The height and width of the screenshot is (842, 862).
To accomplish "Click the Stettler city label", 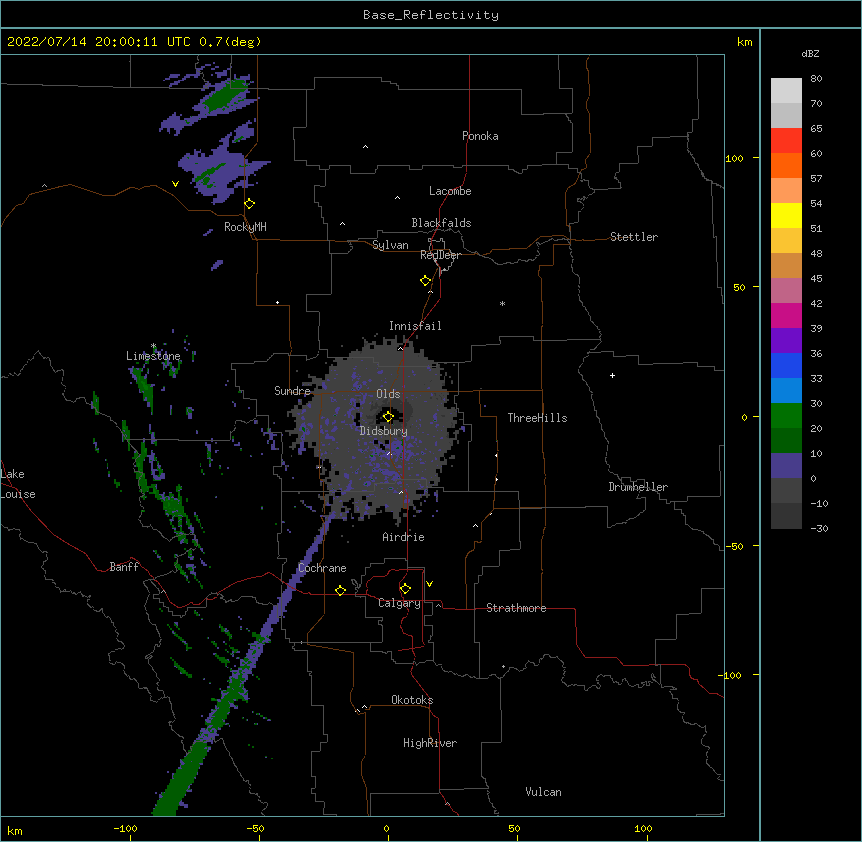I will click(x=633, y=237).
